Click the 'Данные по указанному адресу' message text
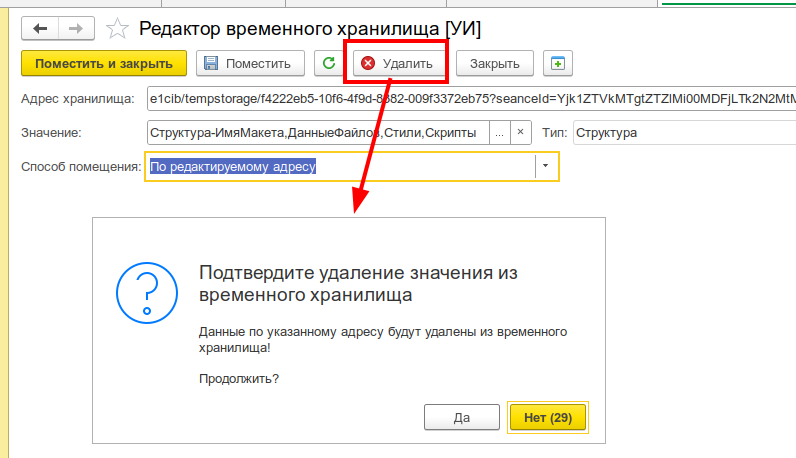The height and width of the screenshot is (458, 796). pos(383,340)
